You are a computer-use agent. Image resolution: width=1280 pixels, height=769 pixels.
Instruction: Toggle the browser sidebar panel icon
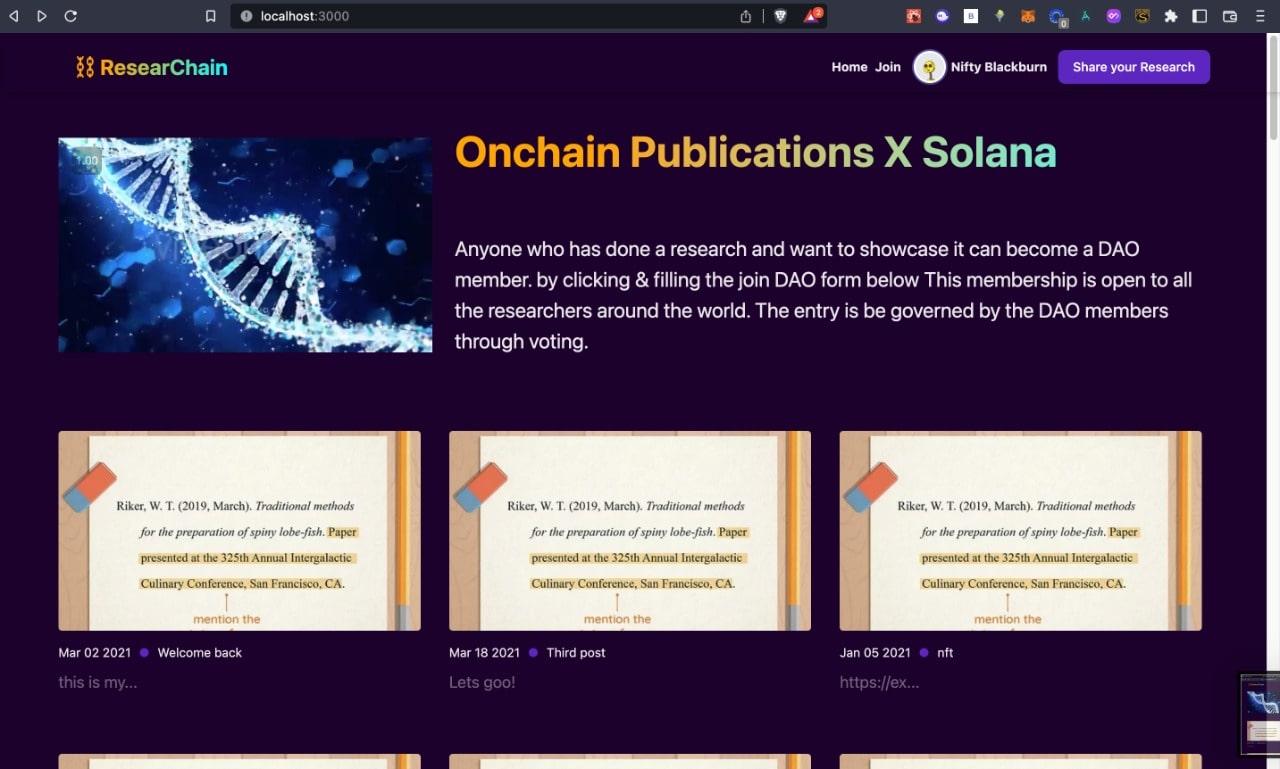coord(1200,16)
